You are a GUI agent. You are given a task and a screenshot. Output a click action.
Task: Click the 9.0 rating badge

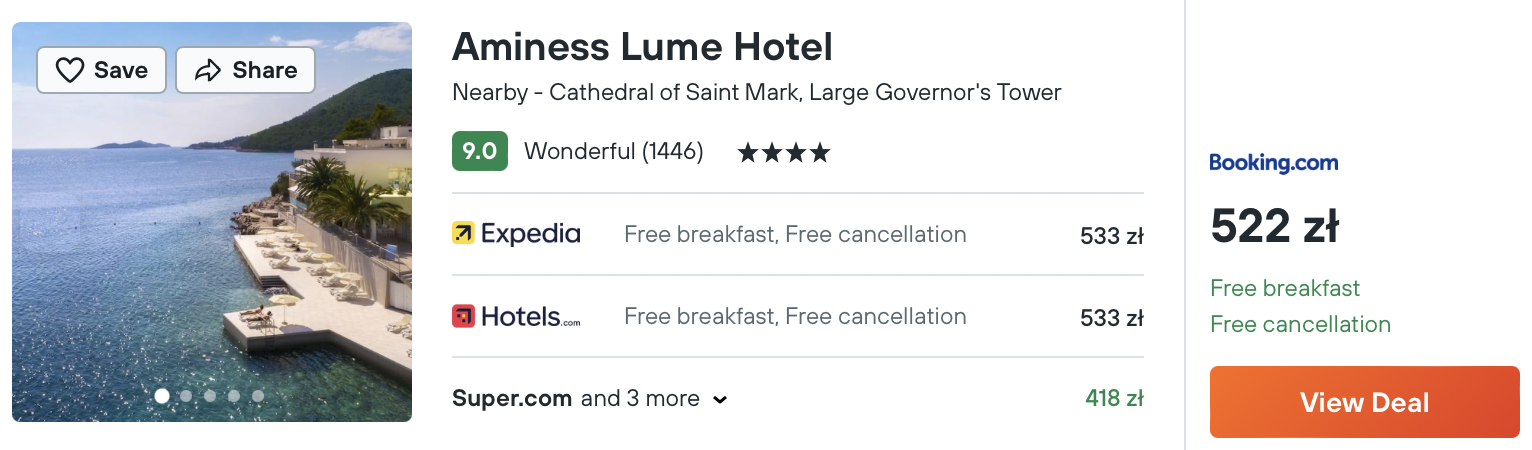point(480,152)
